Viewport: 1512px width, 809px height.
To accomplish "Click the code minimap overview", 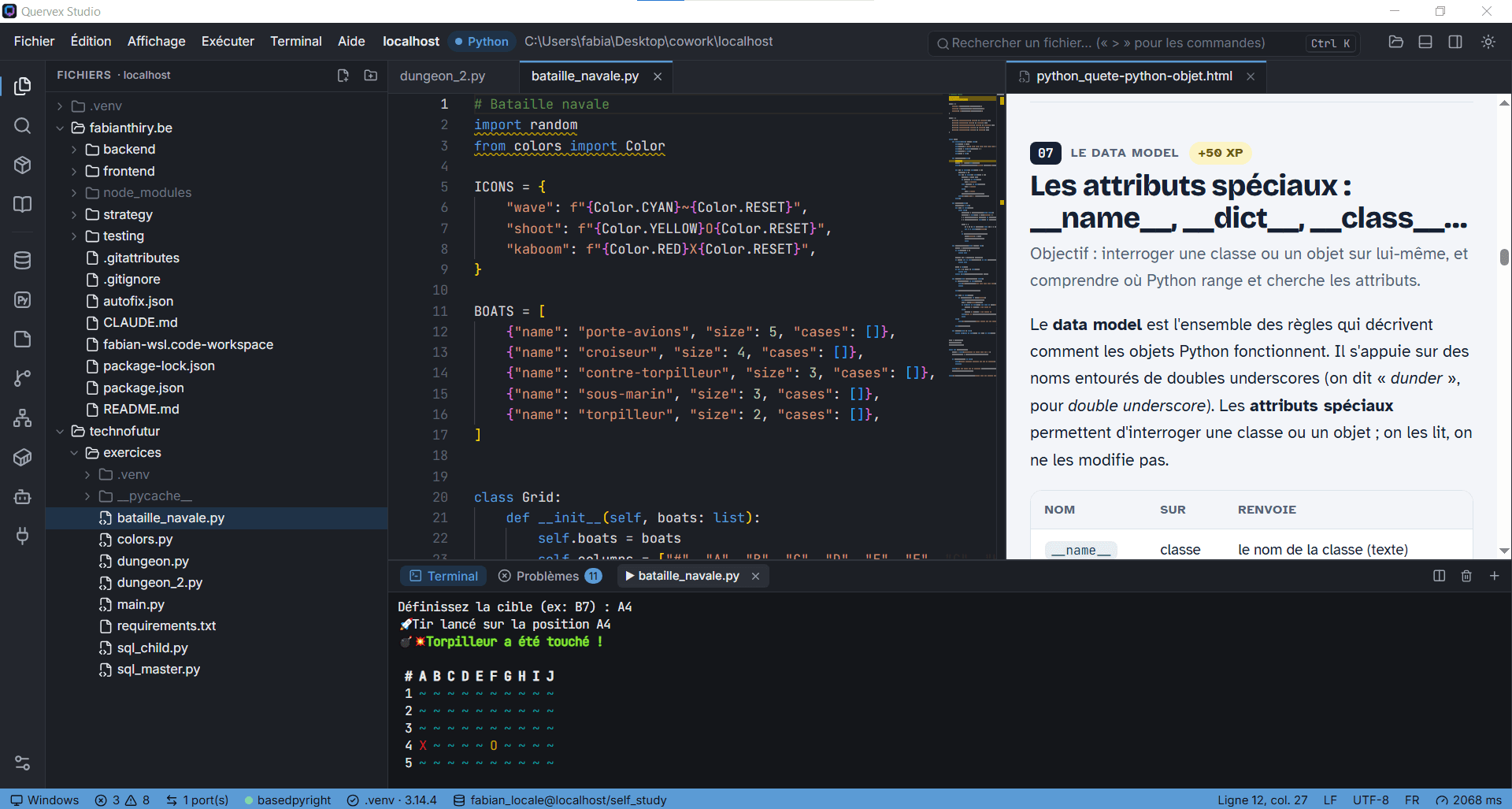I will (973, 236).
